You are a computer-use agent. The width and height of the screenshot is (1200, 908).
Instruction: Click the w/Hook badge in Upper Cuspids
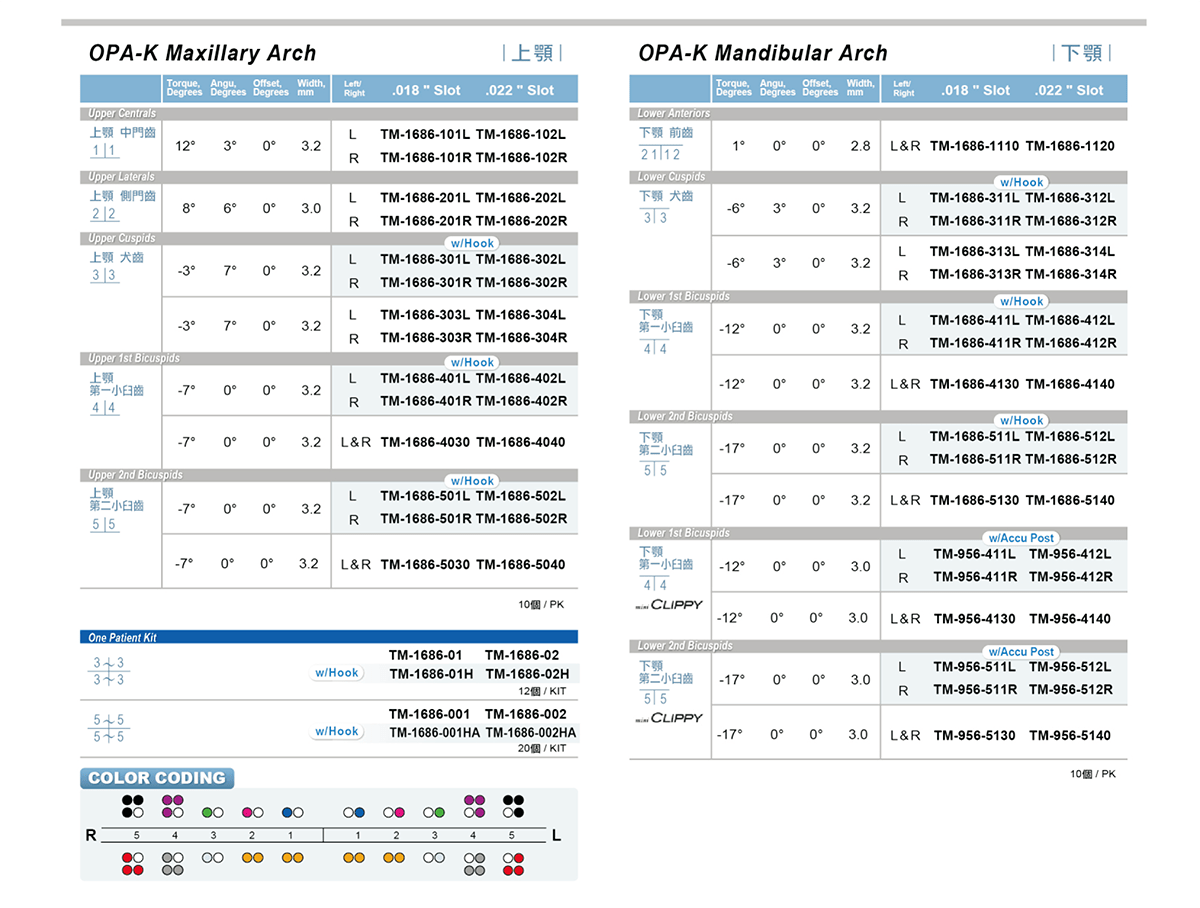pyautogui.click(x=472, y=243)
